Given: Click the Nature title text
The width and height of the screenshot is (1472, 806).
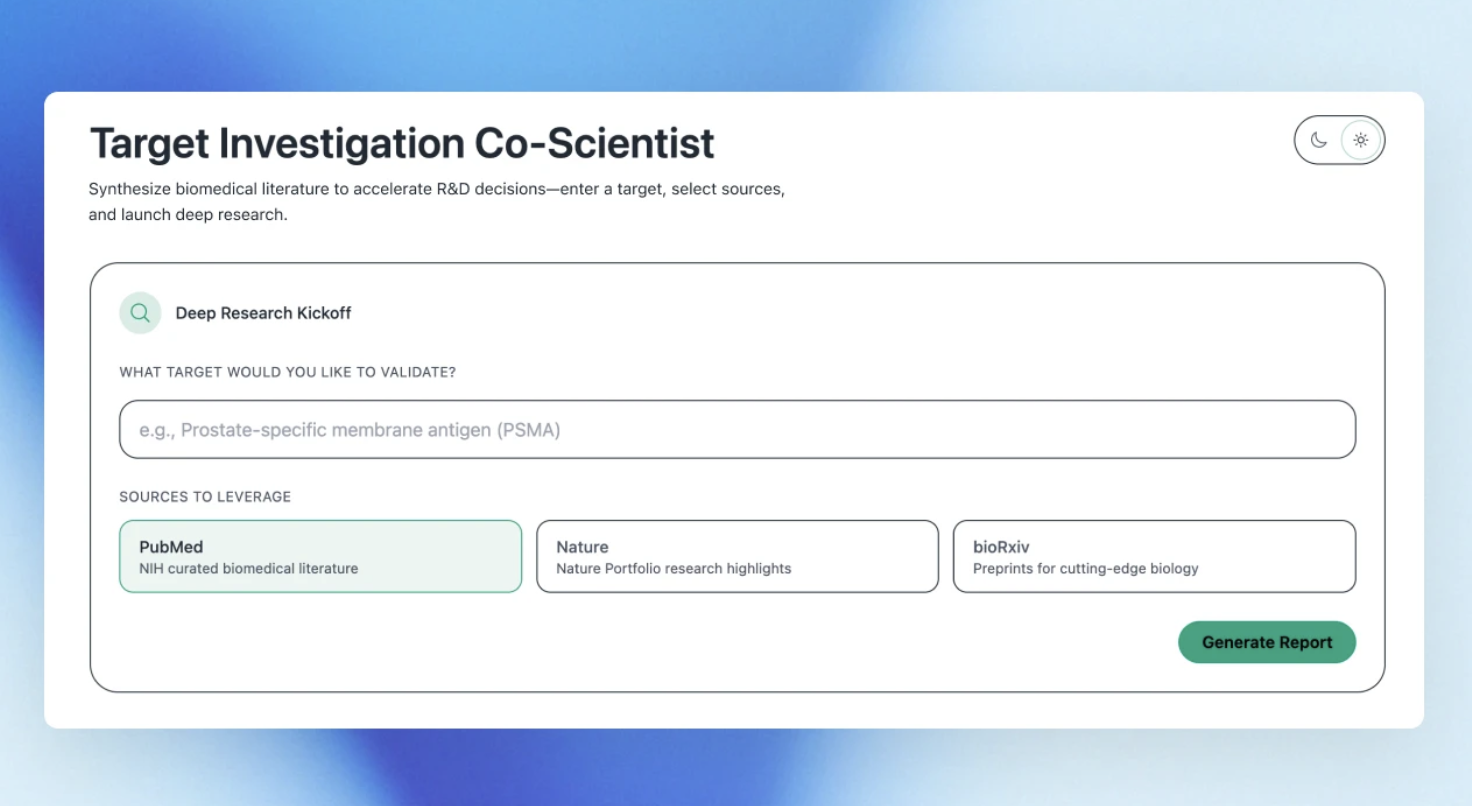Looking at the screenshot, I should pos(582,547).
